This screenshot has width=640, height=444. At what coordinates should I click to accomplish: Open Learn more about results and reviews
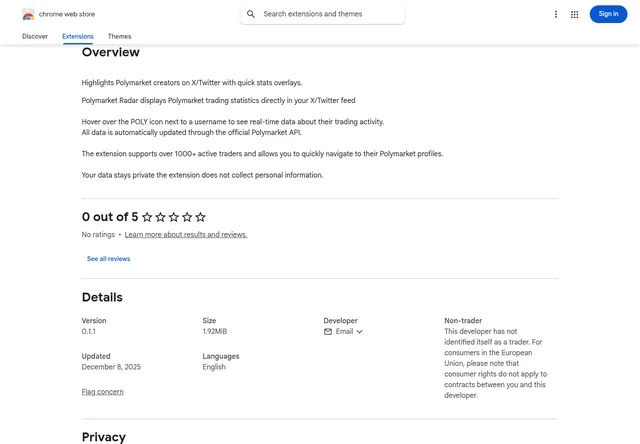(x=186, y=235)
